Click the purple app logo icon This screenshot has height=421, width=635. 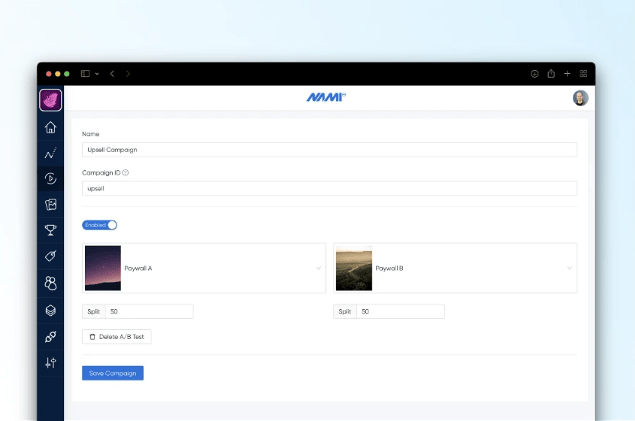[50, 100]
